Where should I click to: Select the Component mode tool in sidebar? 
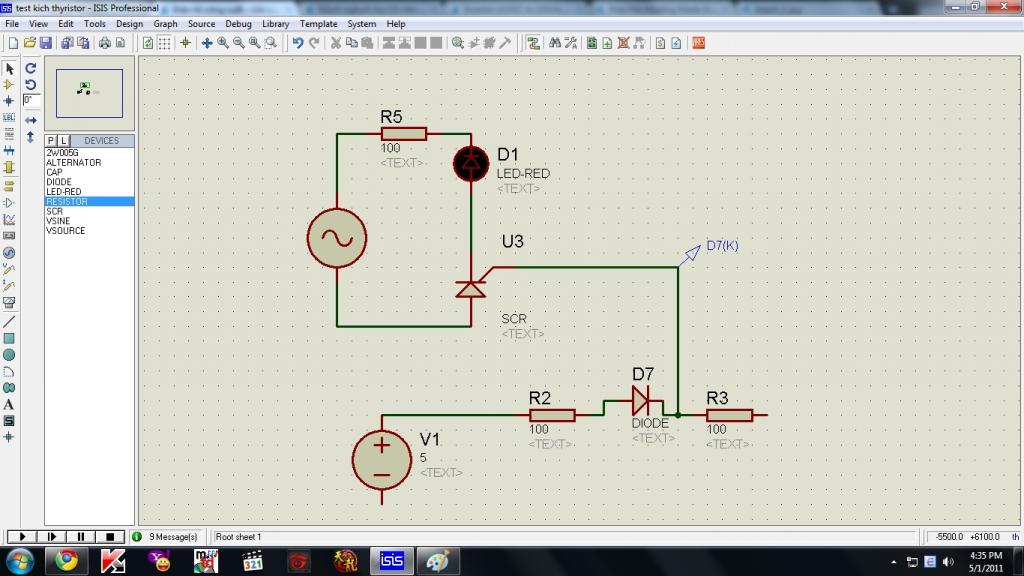click(8, 84)
